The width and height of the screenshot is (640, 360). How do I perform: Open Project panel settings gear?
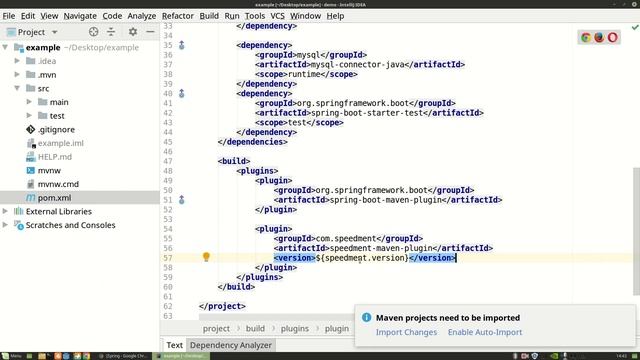[133, 32]
